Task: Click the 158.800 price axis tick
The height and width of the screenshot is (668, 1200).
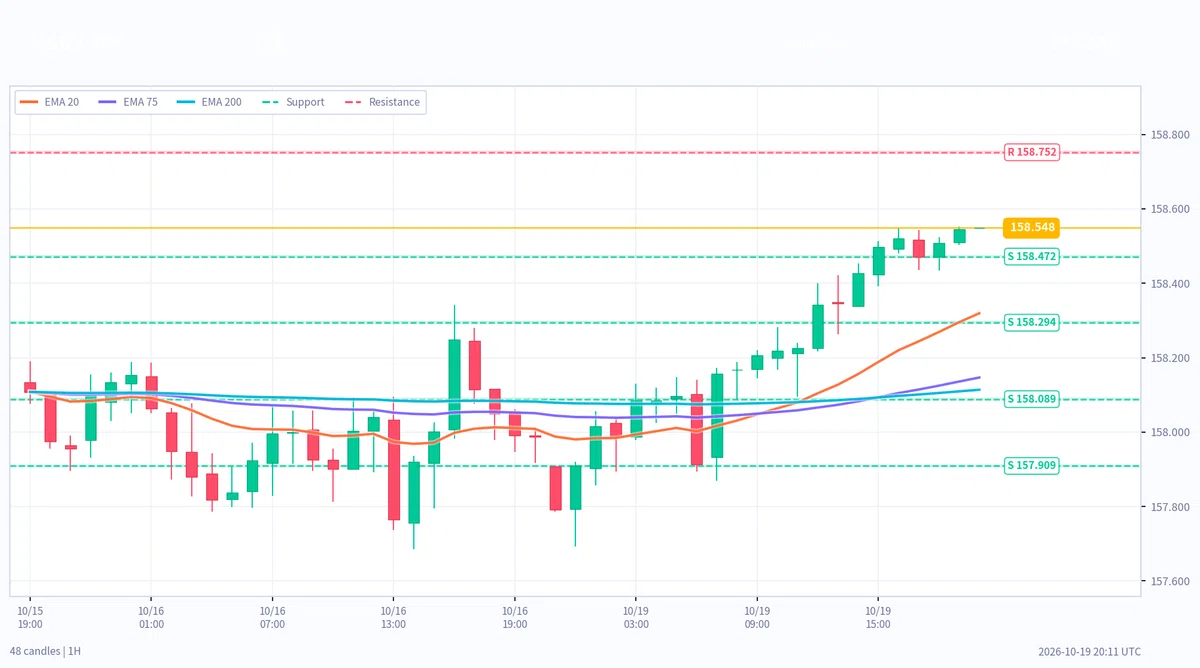Action: click(1170, 135)
